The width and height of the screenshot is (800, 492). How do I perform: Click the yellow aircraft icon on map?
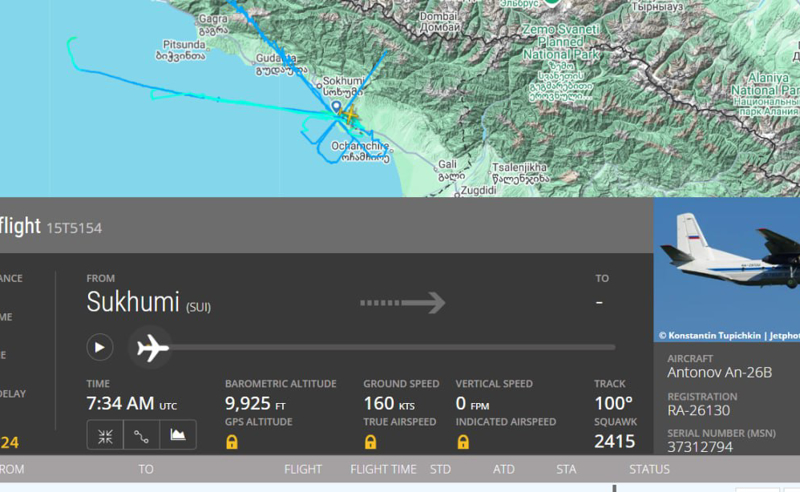click(x=349, y=114)
